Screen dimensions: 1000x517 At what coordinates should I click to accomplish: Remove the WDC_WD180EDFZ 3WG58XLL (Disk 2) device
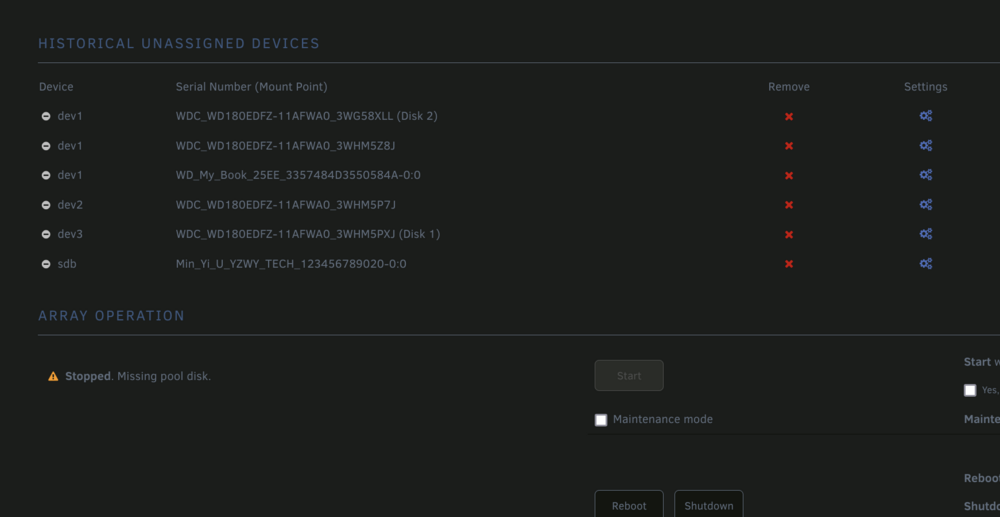coord(789,117)
